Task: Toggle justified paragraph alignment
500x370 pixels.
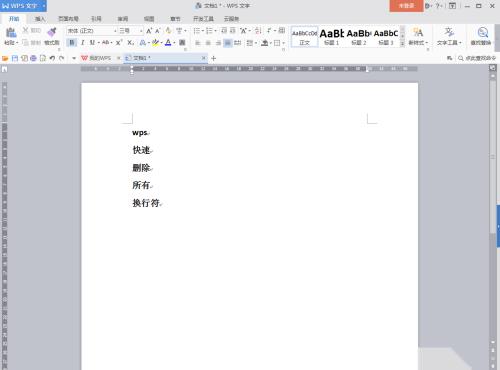Action: (228, 43)
